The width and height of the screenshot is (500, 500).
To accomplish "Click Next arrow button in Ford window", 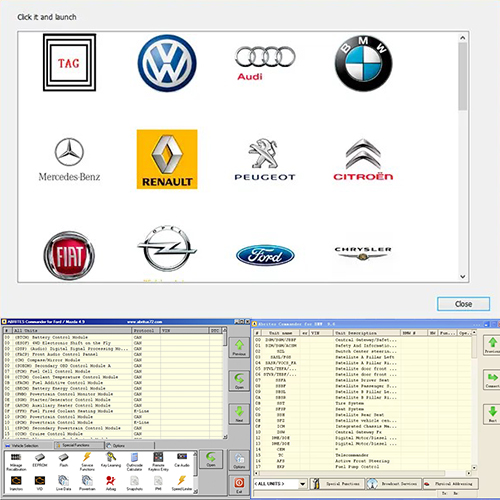I will [x=239, y=414].
